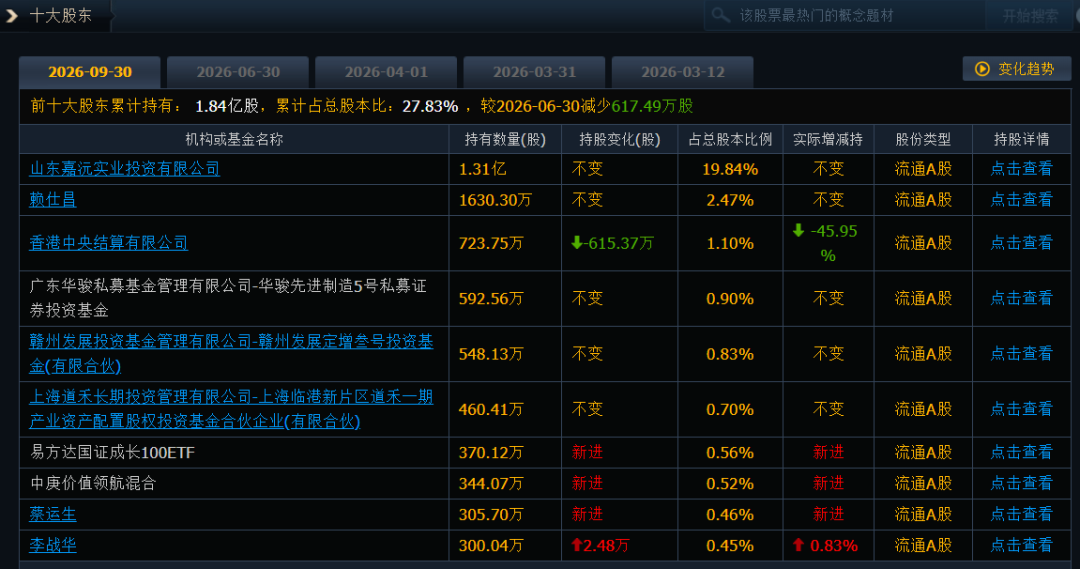
Task: Click the 548.13万 holding value
Action: 491,354
